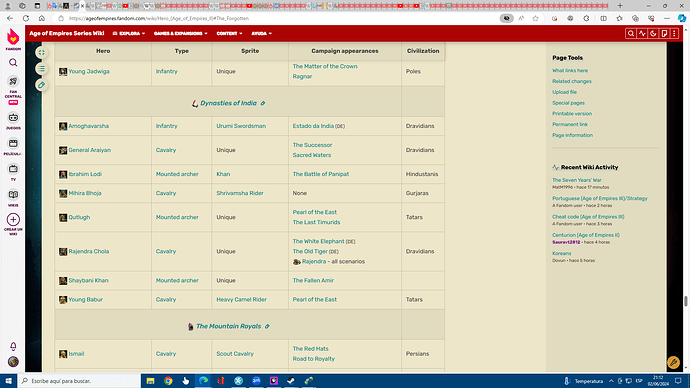690x388 pixels.
Task: Open The Battle of Panipat scenario
Action: click(x=321, y=174)
